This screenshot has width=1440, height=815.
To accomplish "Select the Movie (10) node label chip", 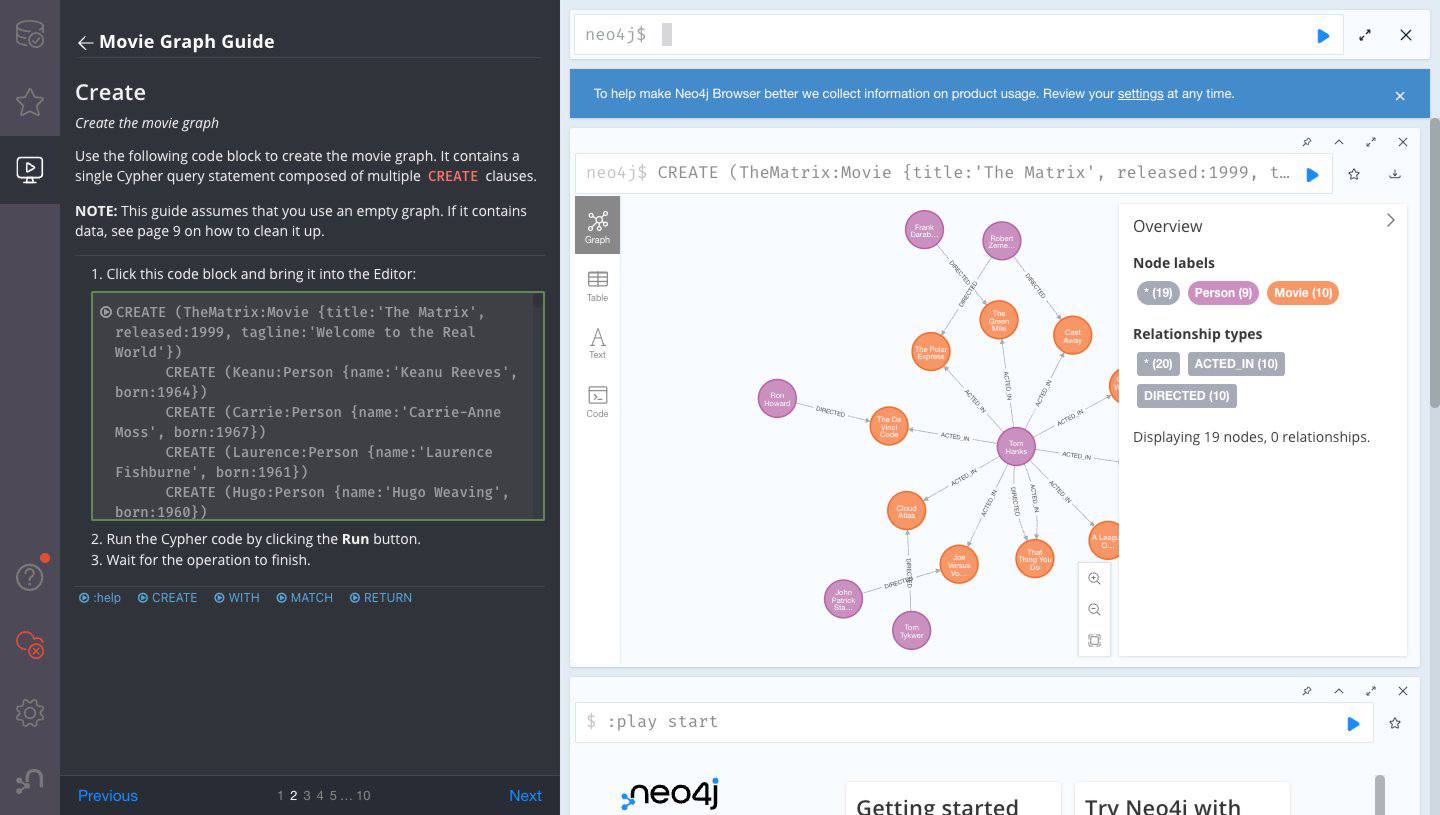I will (1302, 292).
